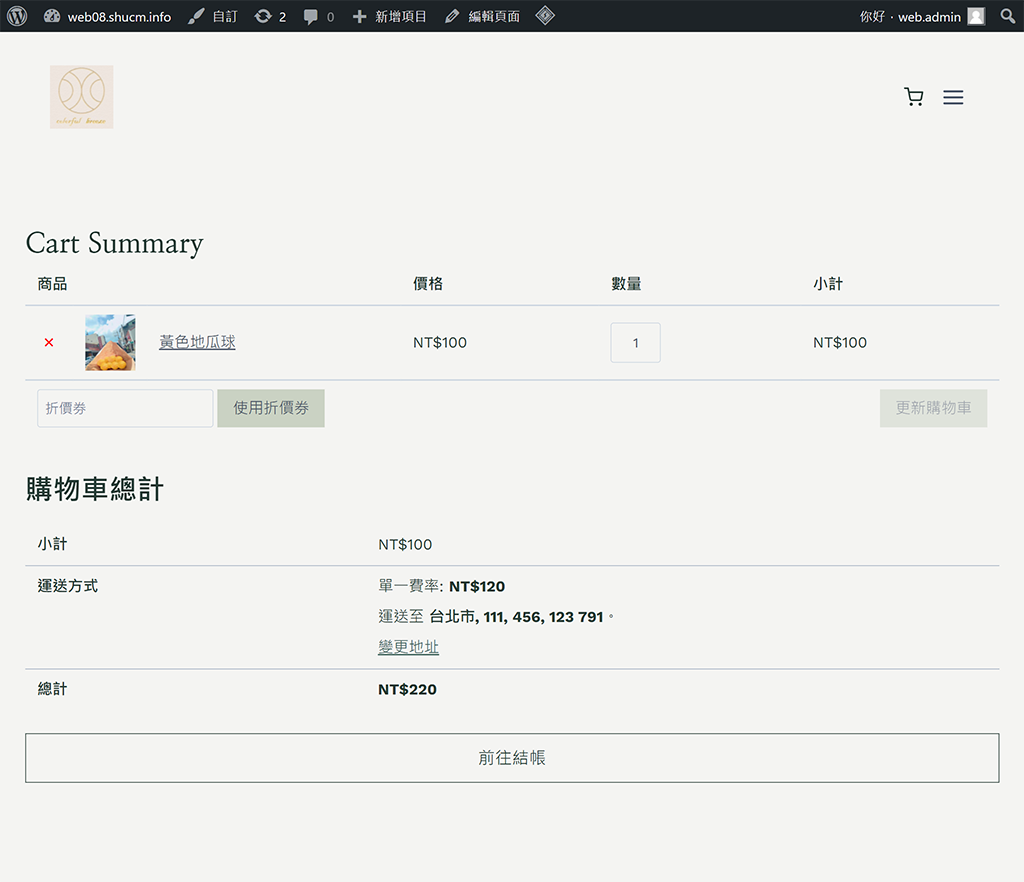Image resolution: width=1024 pixels, height=882 pixels.
Task: Click the diamond-shaped plugin icon in admin bar
Action: 545,16
